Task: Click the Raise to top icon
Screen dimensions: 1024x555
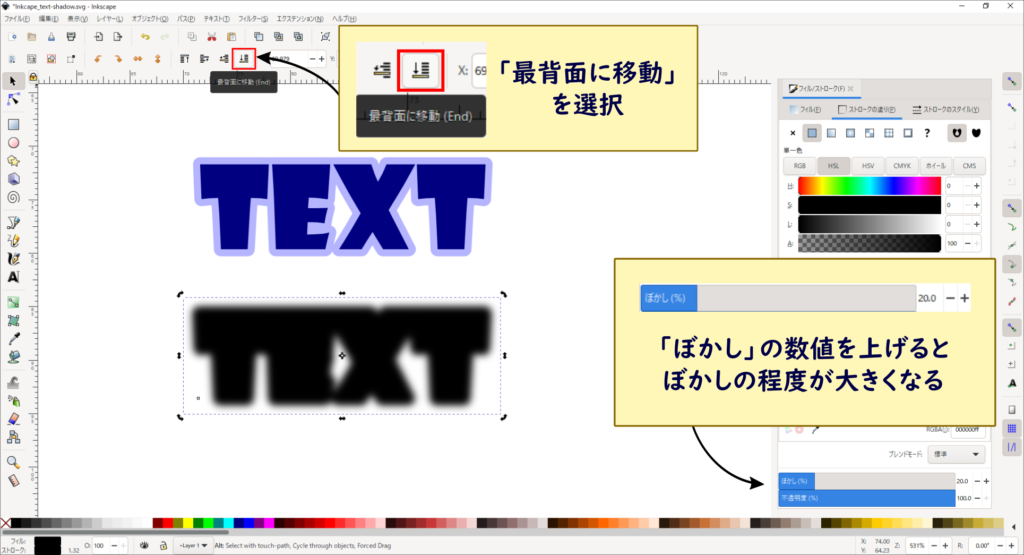Action: [185, 59]
